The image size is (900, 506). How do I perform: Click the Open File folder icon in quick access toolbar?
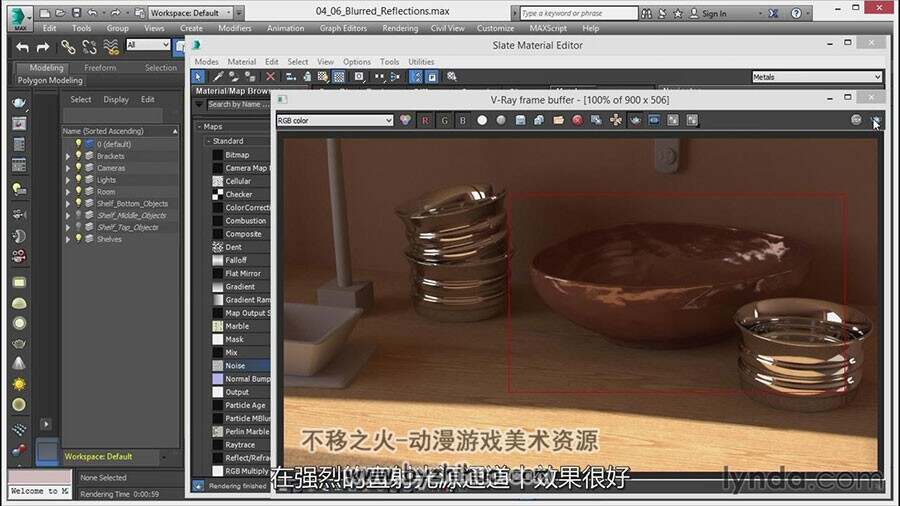[60, 12]
